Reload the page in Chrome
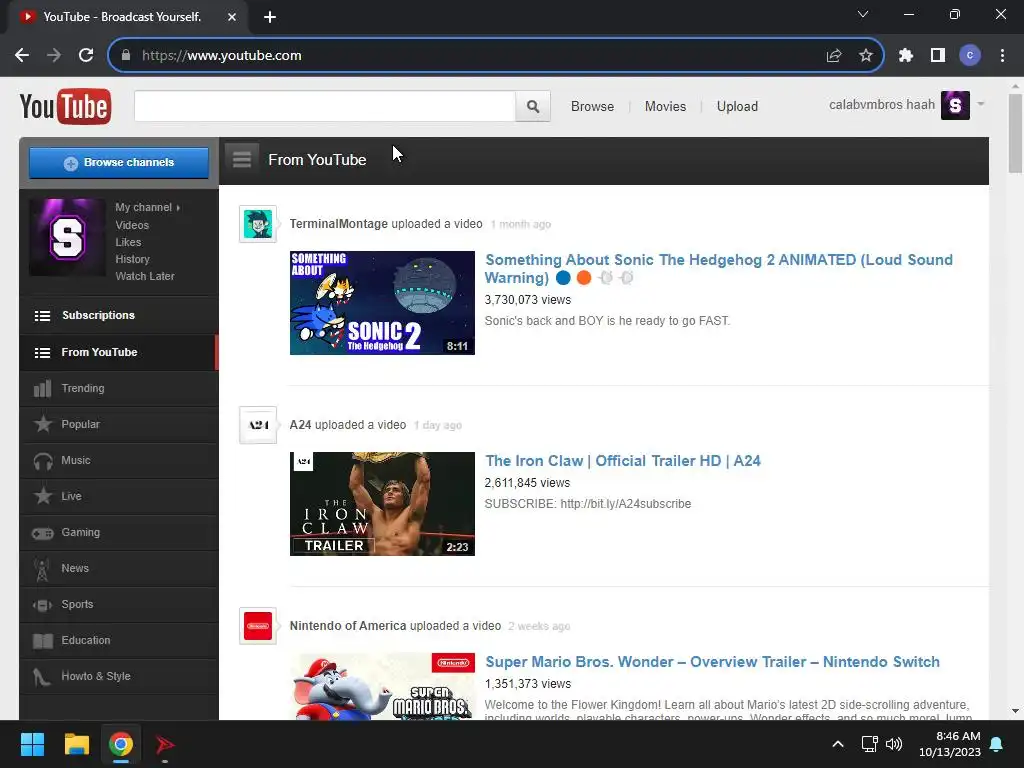This screenshot has height=768, width=1024. [86, 56]
